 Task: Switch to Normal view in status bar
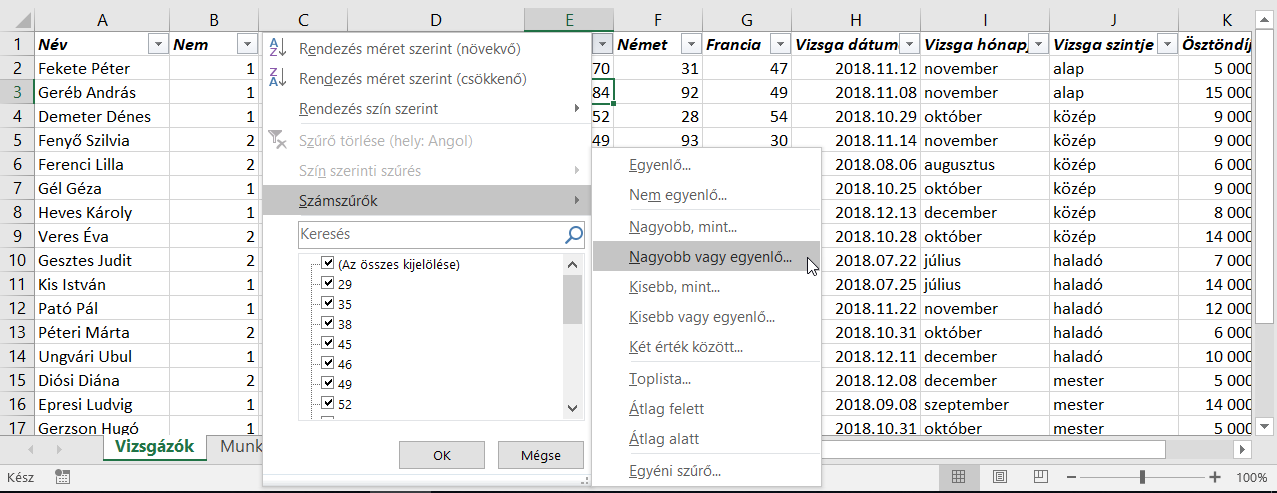pyautogui.click(x=959, y=477)
